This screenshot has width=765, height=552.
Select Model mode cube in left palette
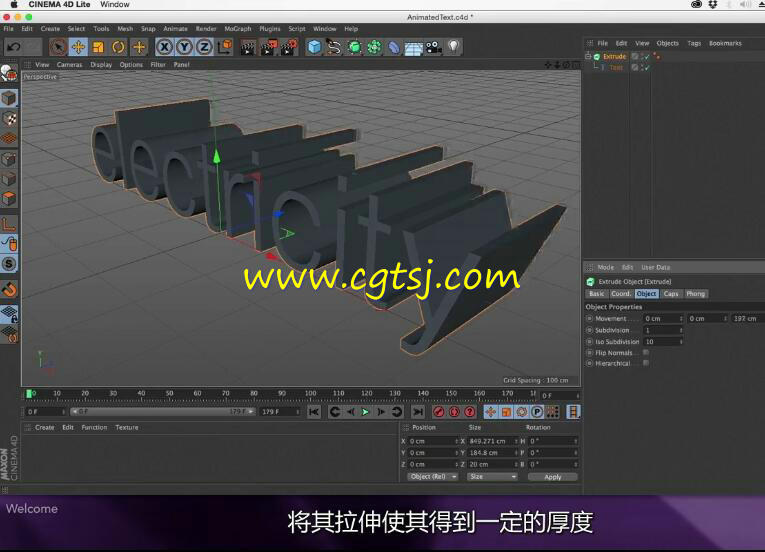tap(9, 98)
